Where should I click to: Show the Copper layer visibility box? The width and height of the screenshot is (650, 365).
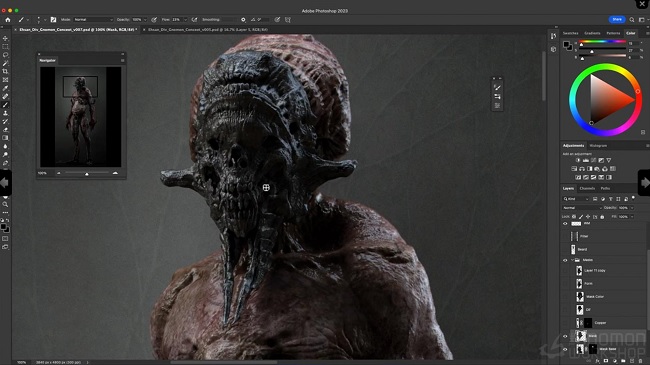pyautogui.click(x=565, y=323)
